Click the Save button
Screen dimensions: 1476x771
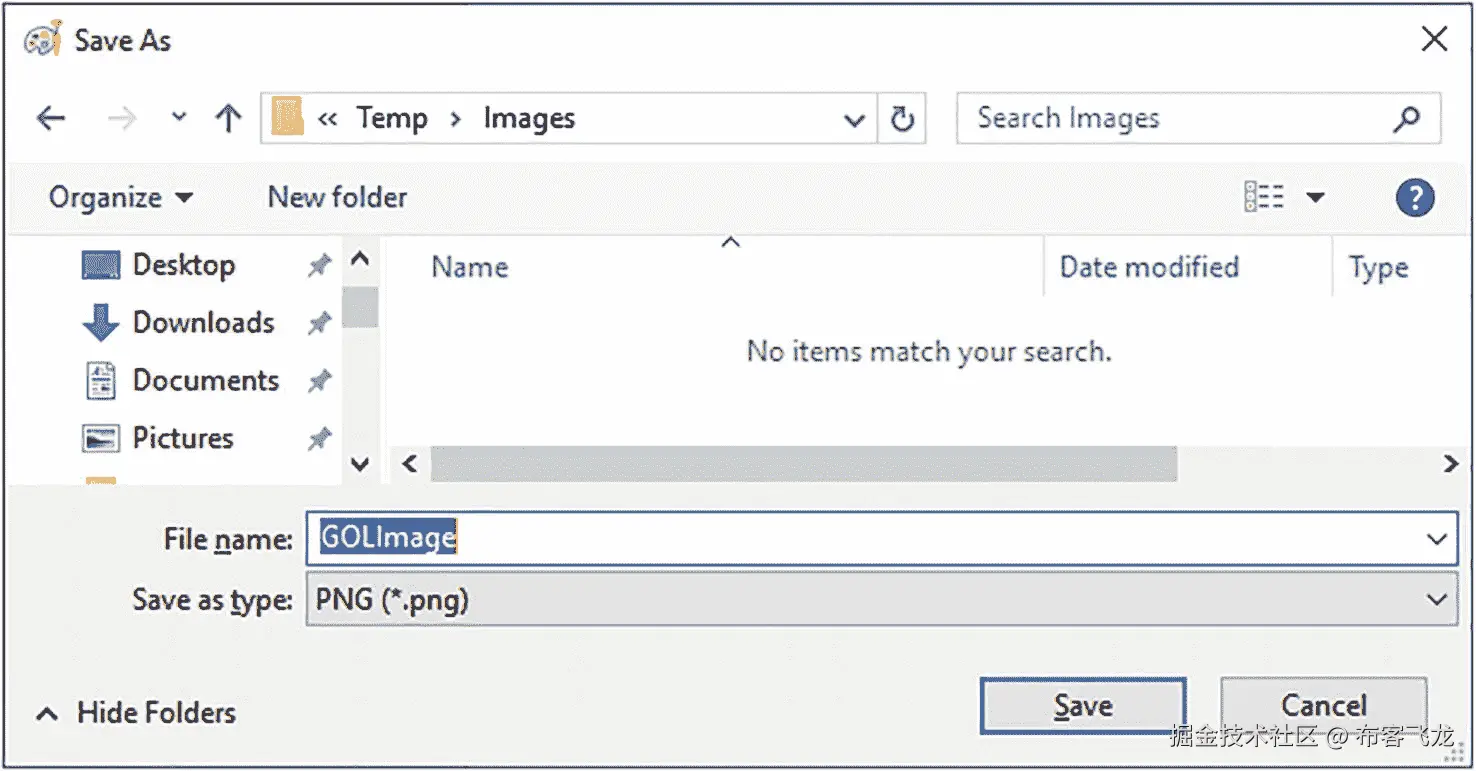1082,704
